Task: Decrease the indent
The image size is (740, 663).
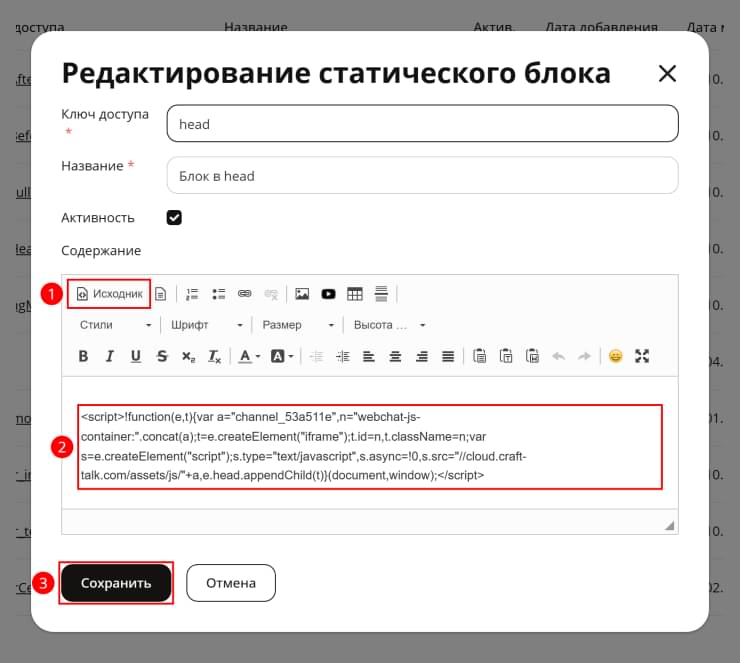Action: [x=316, y=356]
